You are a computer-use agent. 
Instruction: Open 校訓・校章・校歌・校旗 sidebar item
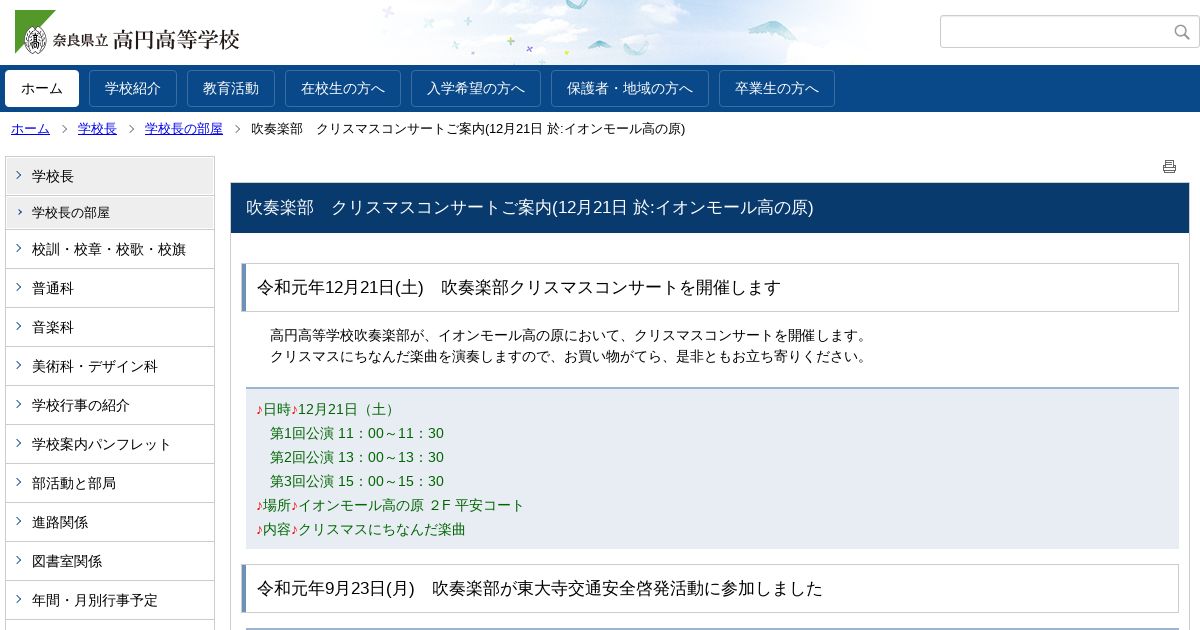pos(110,249)
